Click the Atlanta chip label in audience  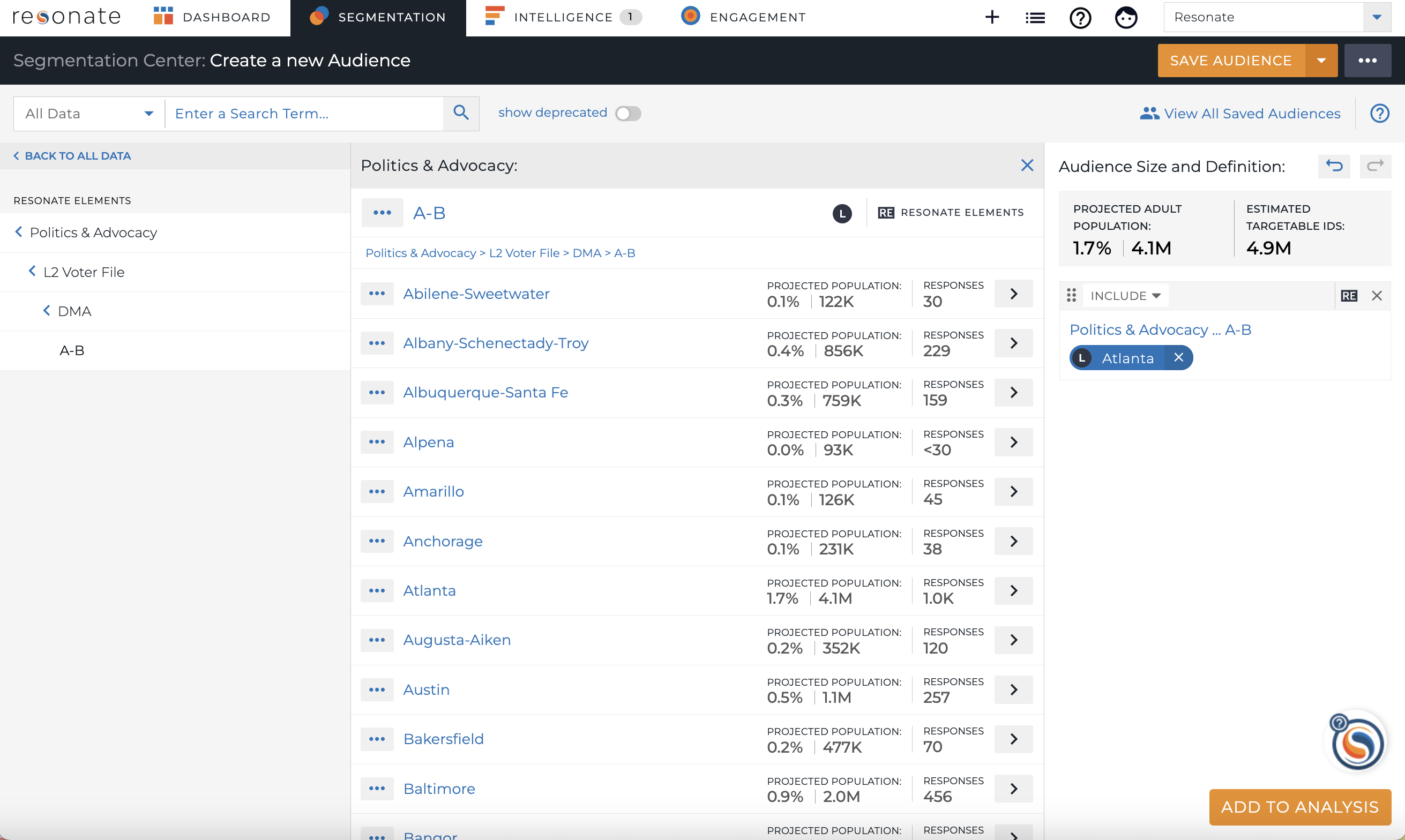[x=1127, y=358]
